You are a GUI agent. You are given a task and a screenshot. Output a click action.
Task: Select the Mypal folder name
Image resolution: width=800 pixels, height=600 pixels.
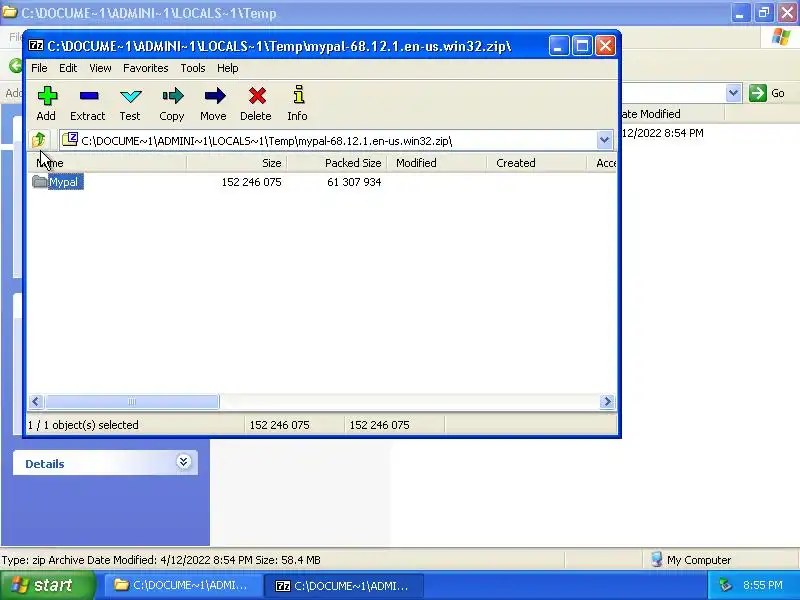click(x=65, y=182)
